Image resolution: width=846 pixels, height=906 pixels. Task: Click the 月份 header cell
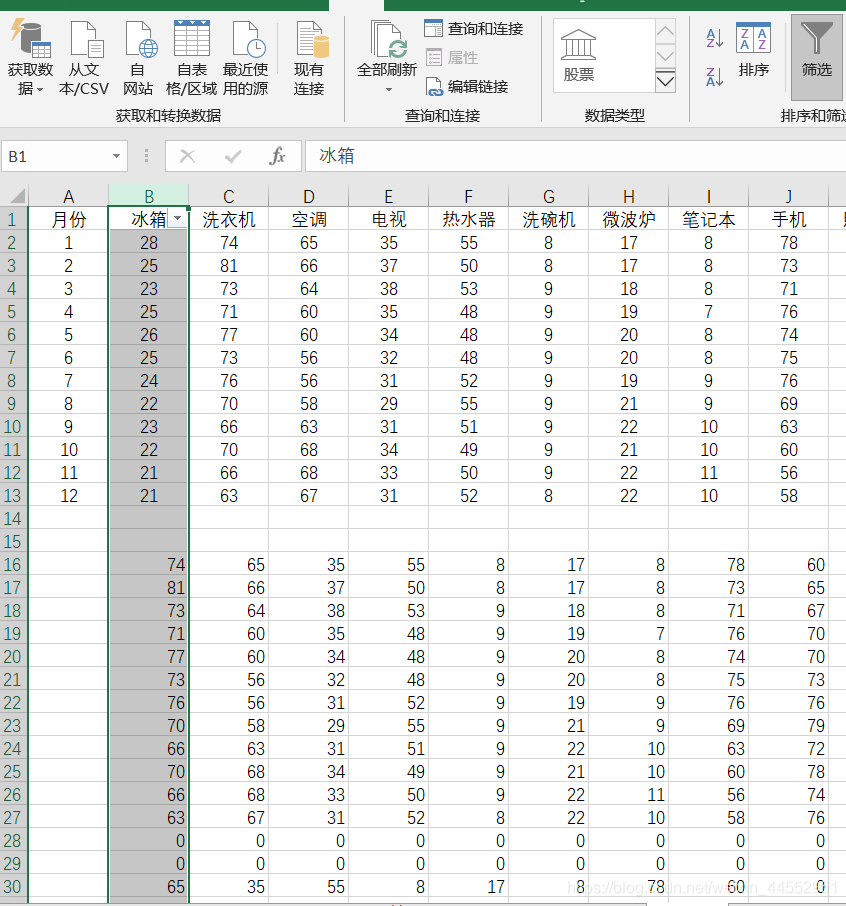[68, 220]
